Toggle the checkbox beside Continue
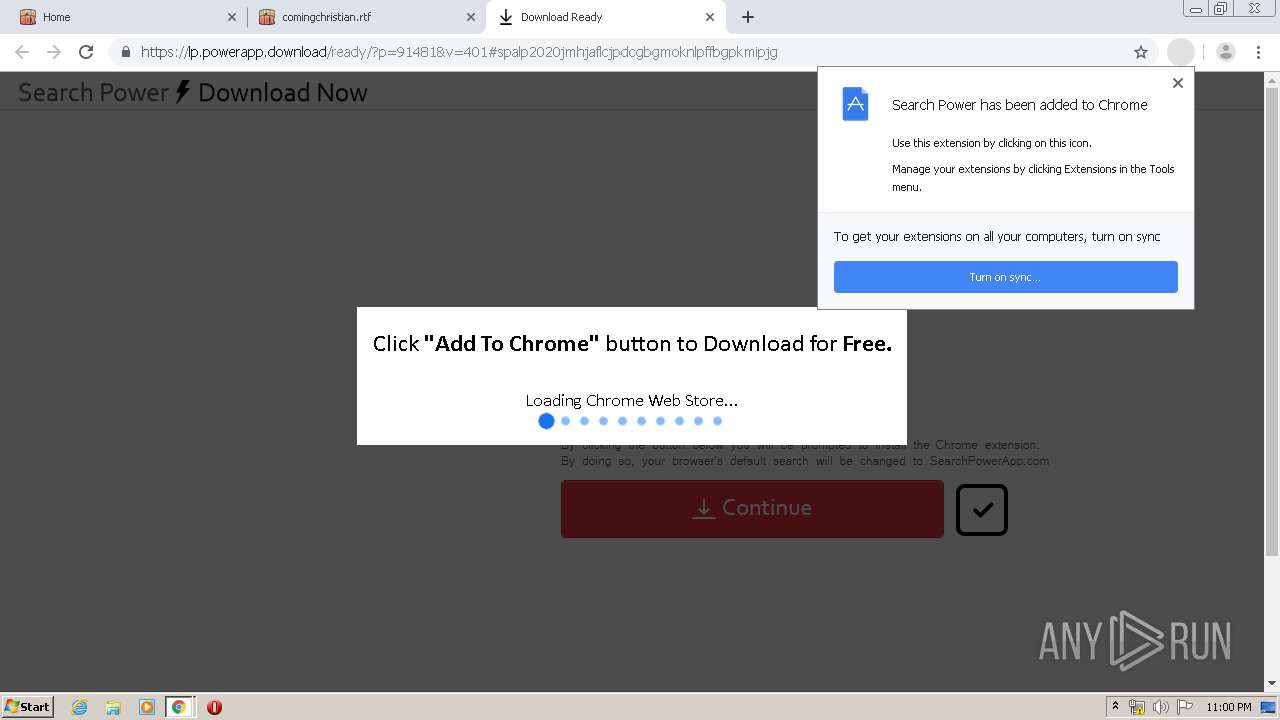The image size is (1280, 720). click(x=982, y=510)
